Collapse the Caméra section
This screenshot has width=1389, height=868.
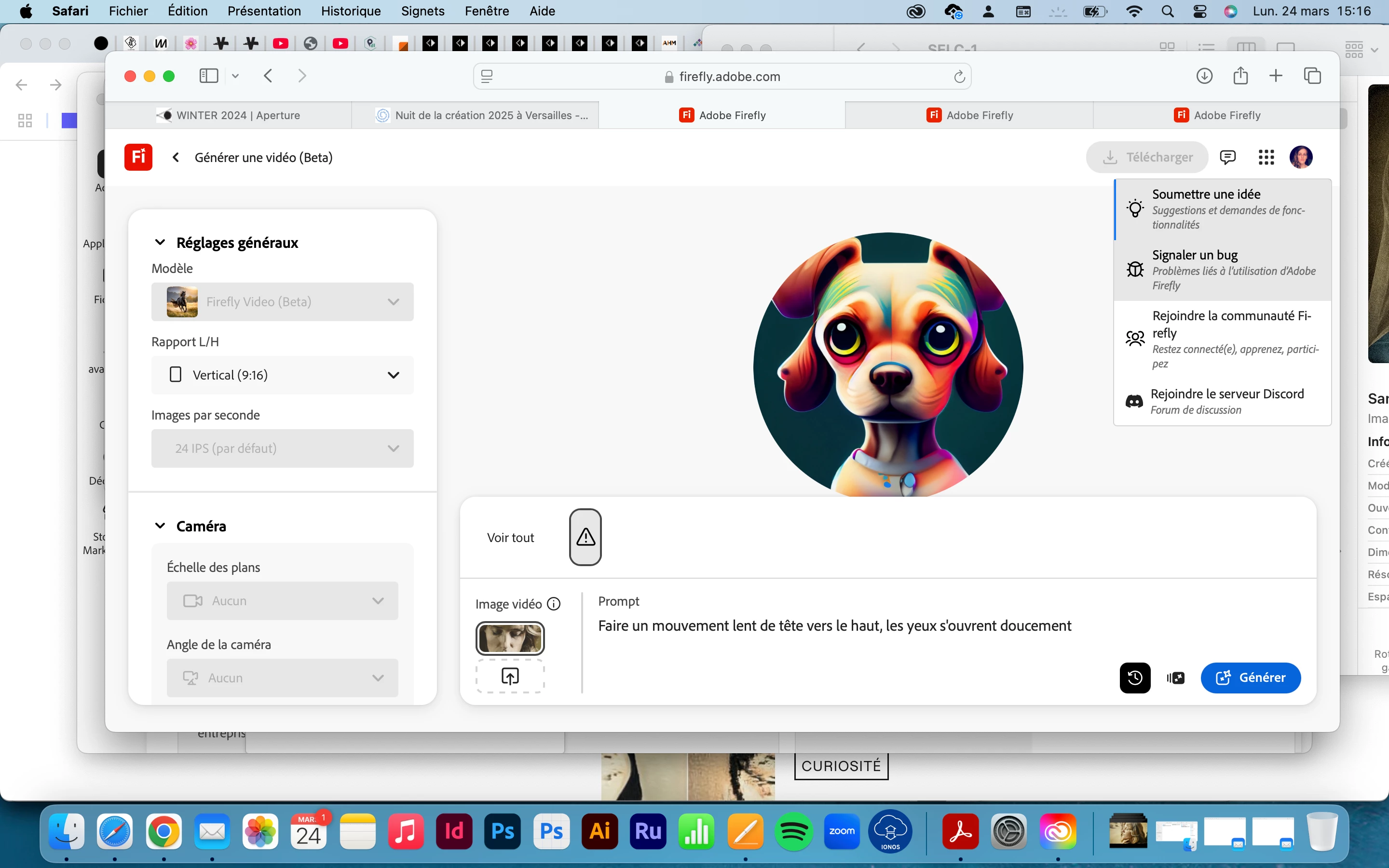160,526
